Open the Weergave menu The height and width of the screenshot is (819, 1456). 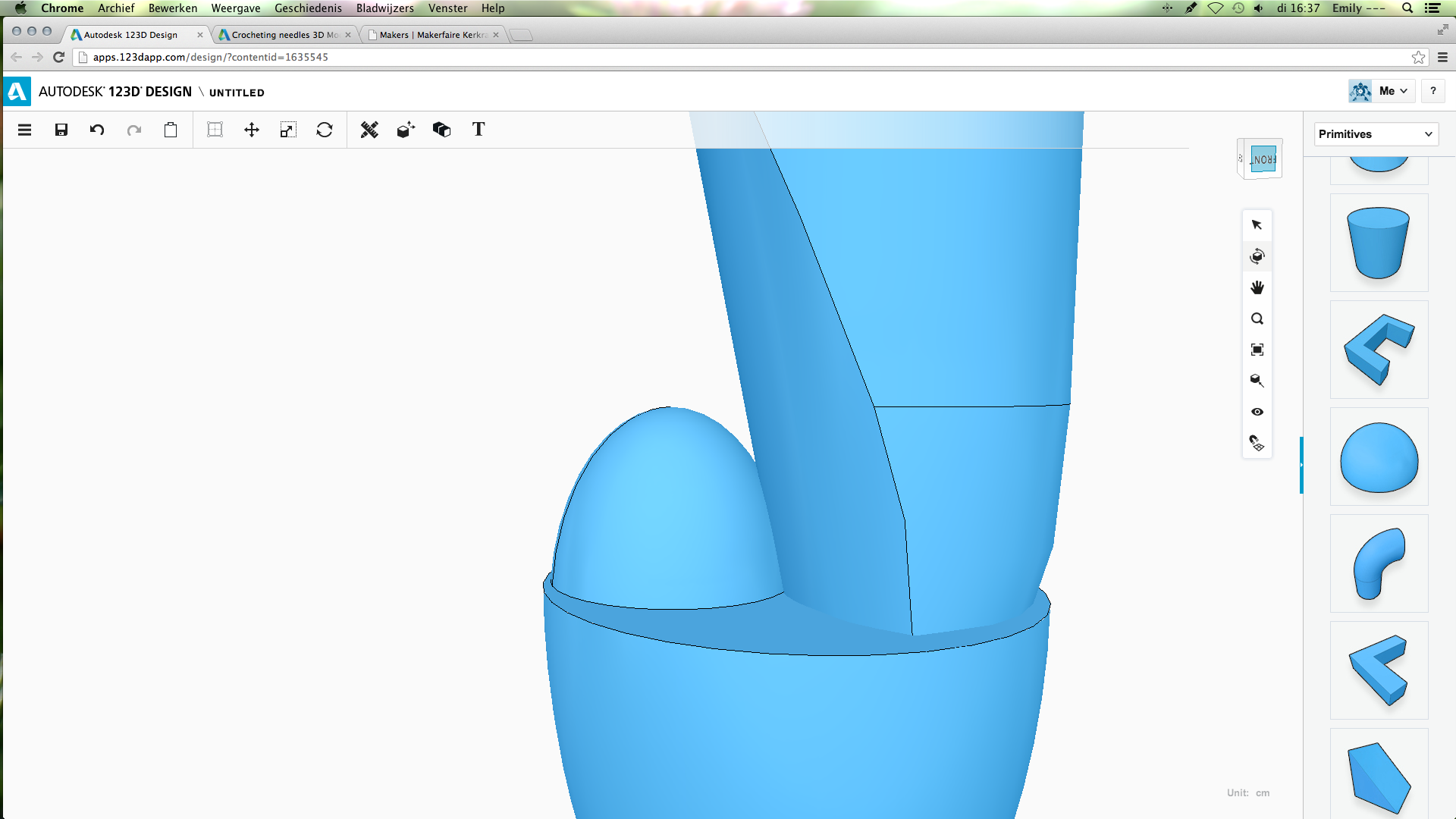coord(235,8)
